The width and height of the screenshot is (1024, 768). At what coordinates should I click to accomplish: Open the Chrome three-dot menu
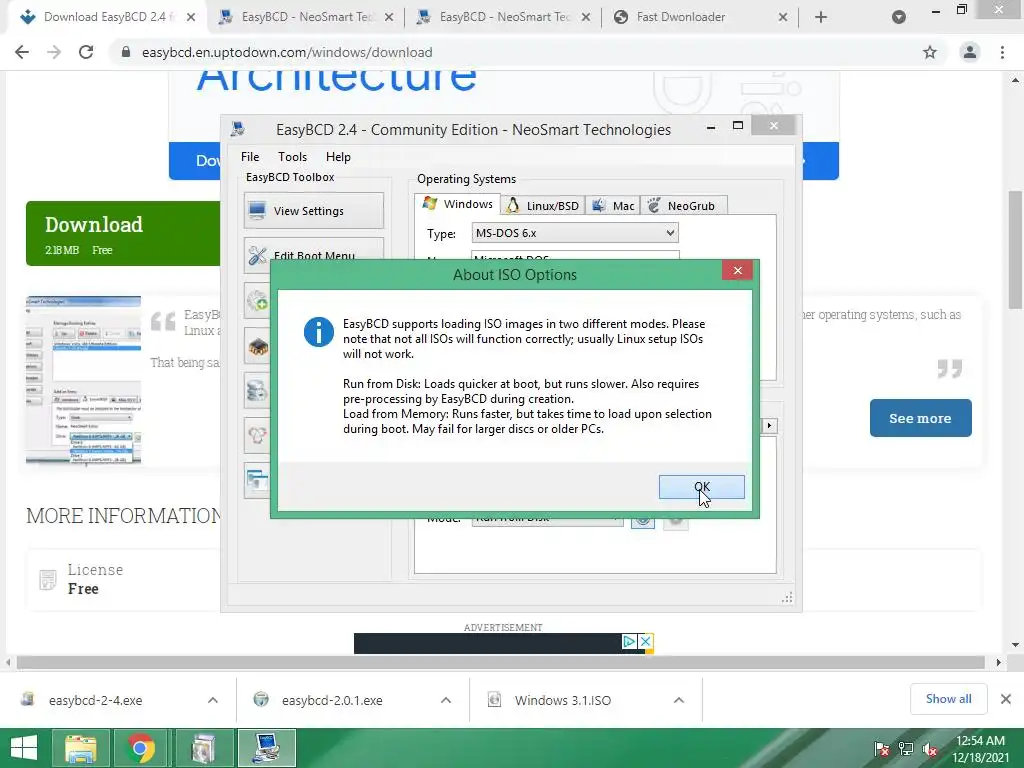[1002, 52]
